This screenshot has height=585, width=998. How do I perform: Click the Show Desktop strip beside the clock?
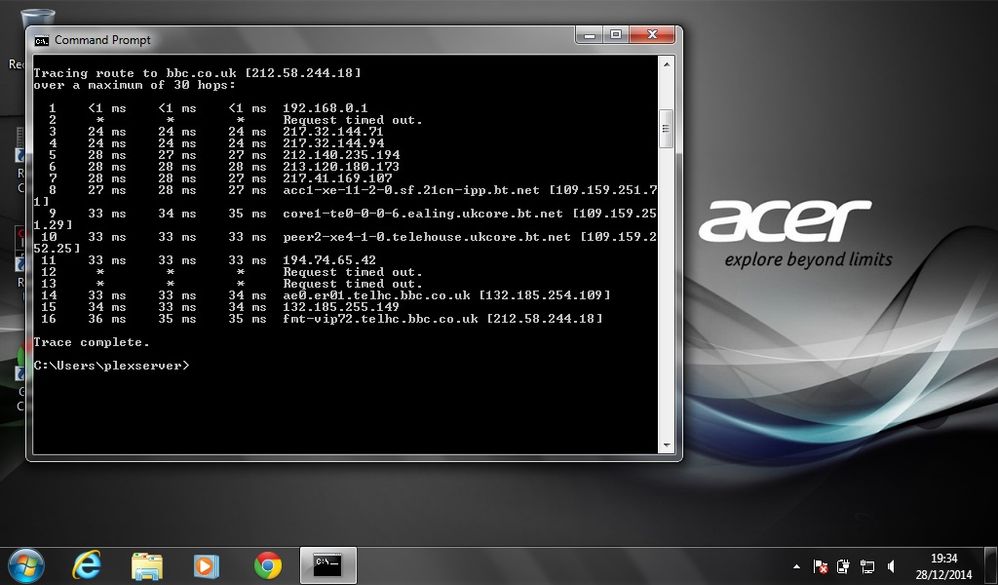[990, 565]
